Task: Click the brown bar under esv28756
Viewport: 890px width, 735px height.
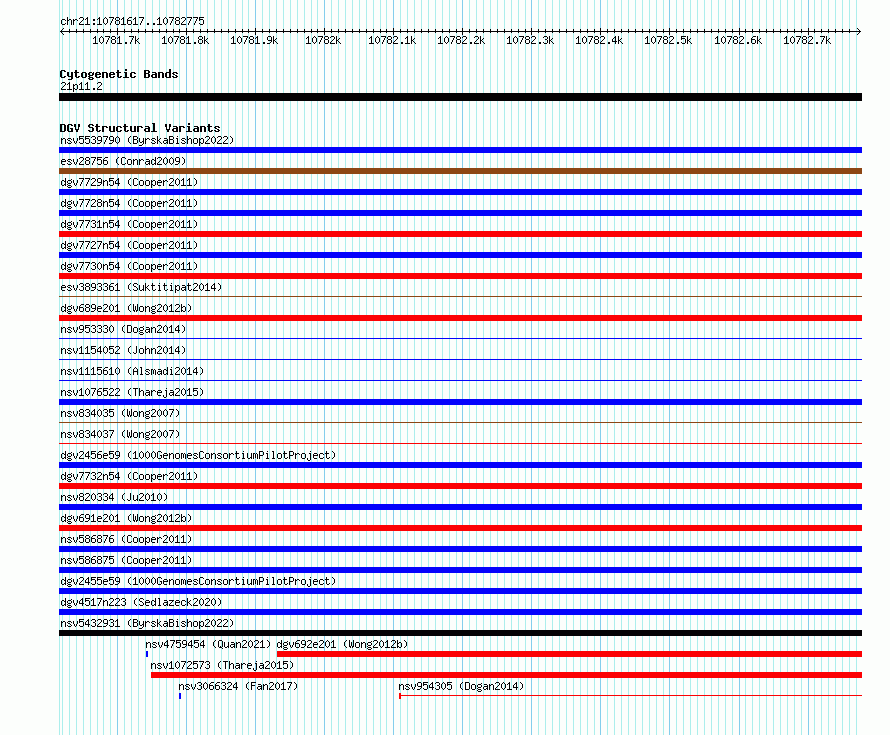Action: [x=460, y=171]
